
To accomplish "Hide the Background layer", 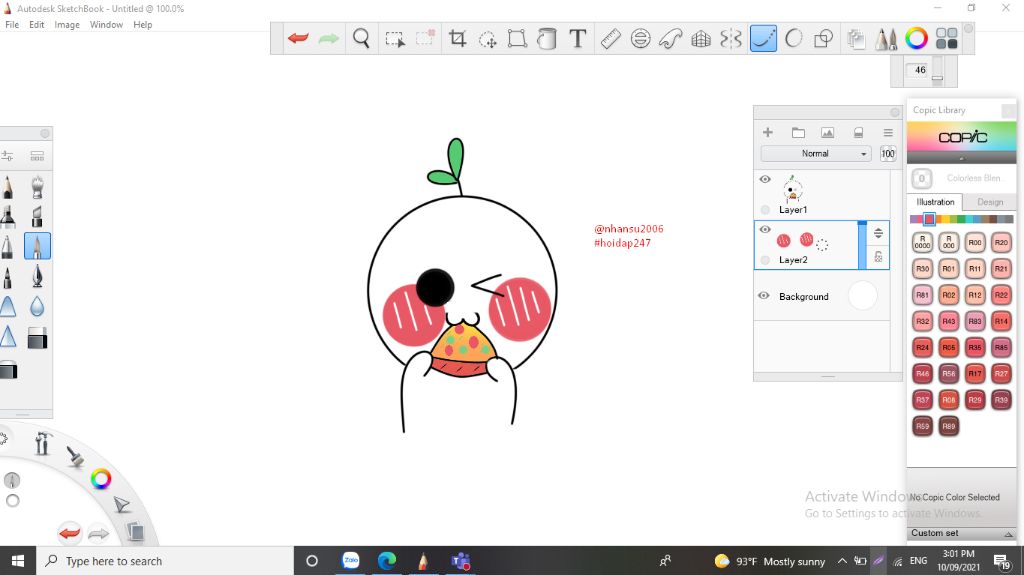I will click(x=764, y=296).
